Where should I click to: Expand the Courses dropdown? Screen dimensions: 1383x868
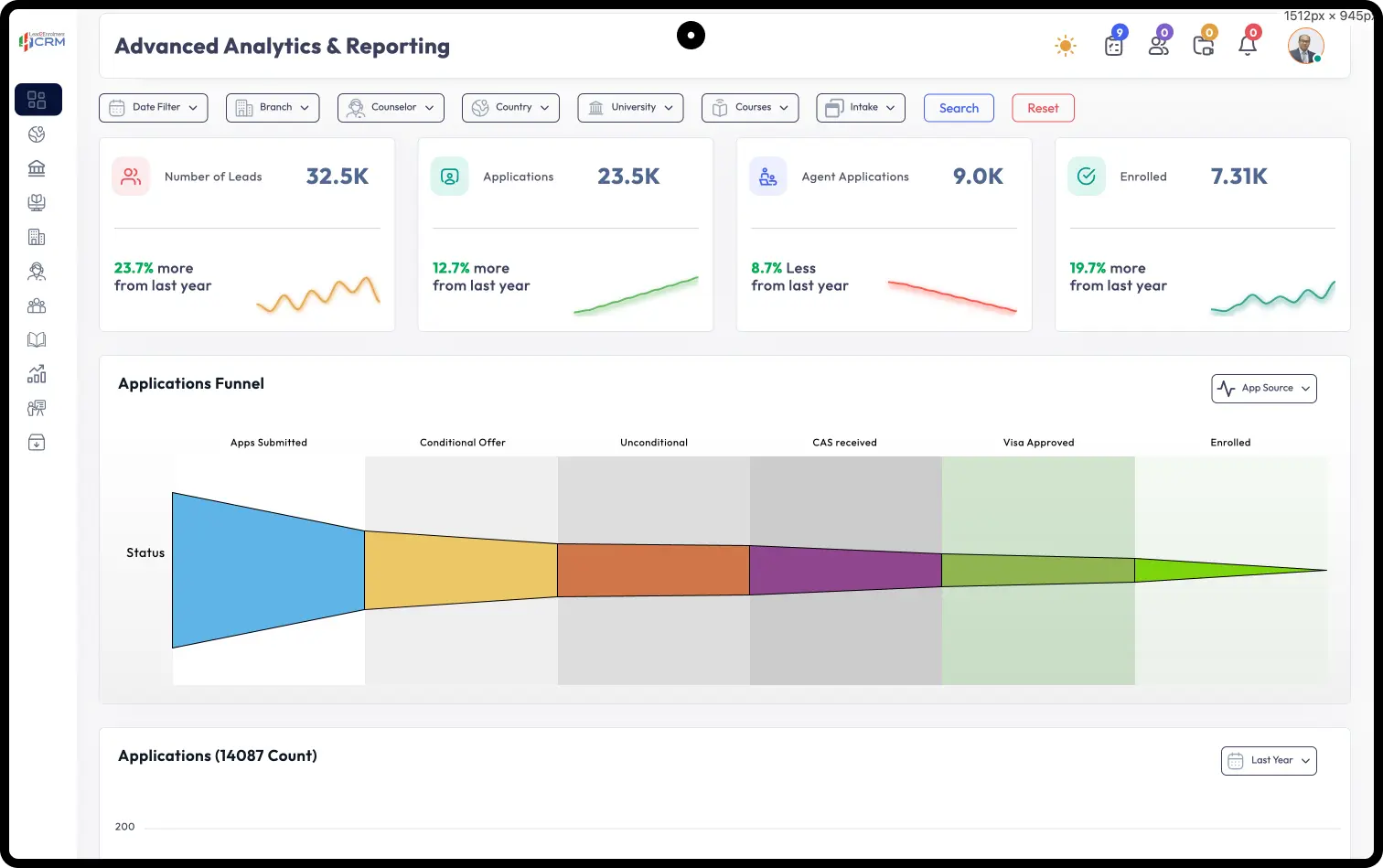750,108
